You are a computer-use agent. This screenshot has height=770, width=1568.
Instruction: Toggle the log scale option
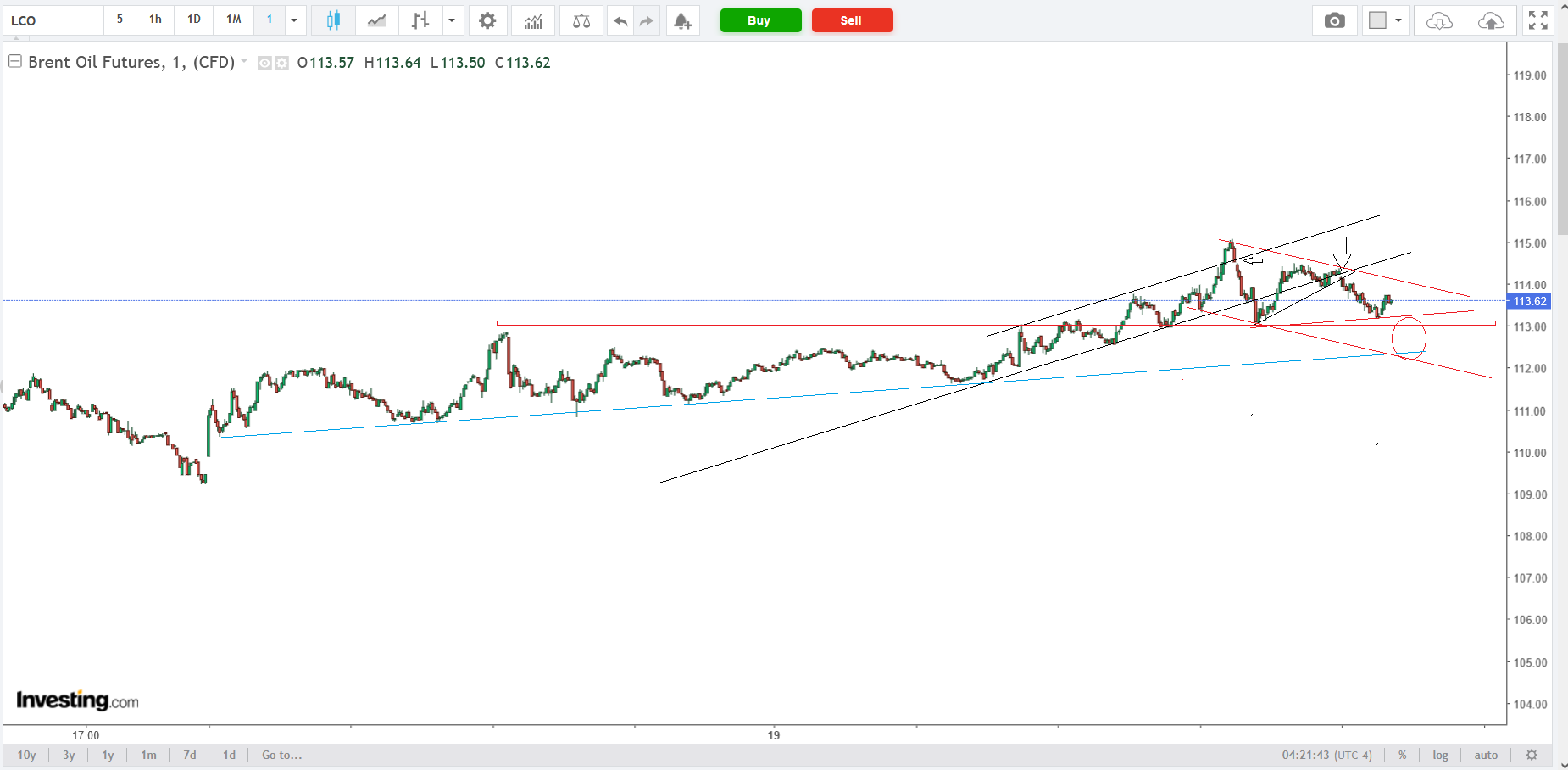pos(1440,755)
